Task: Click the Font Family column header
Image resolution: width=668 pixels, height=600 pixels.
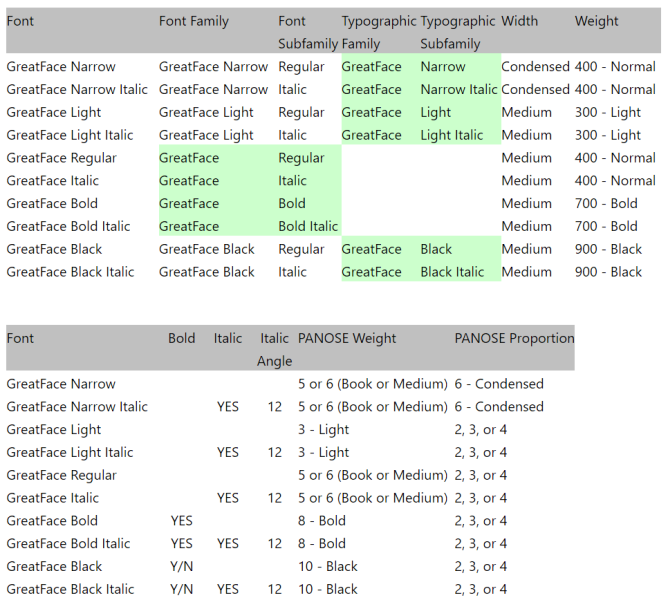Action: click(194, 21)
